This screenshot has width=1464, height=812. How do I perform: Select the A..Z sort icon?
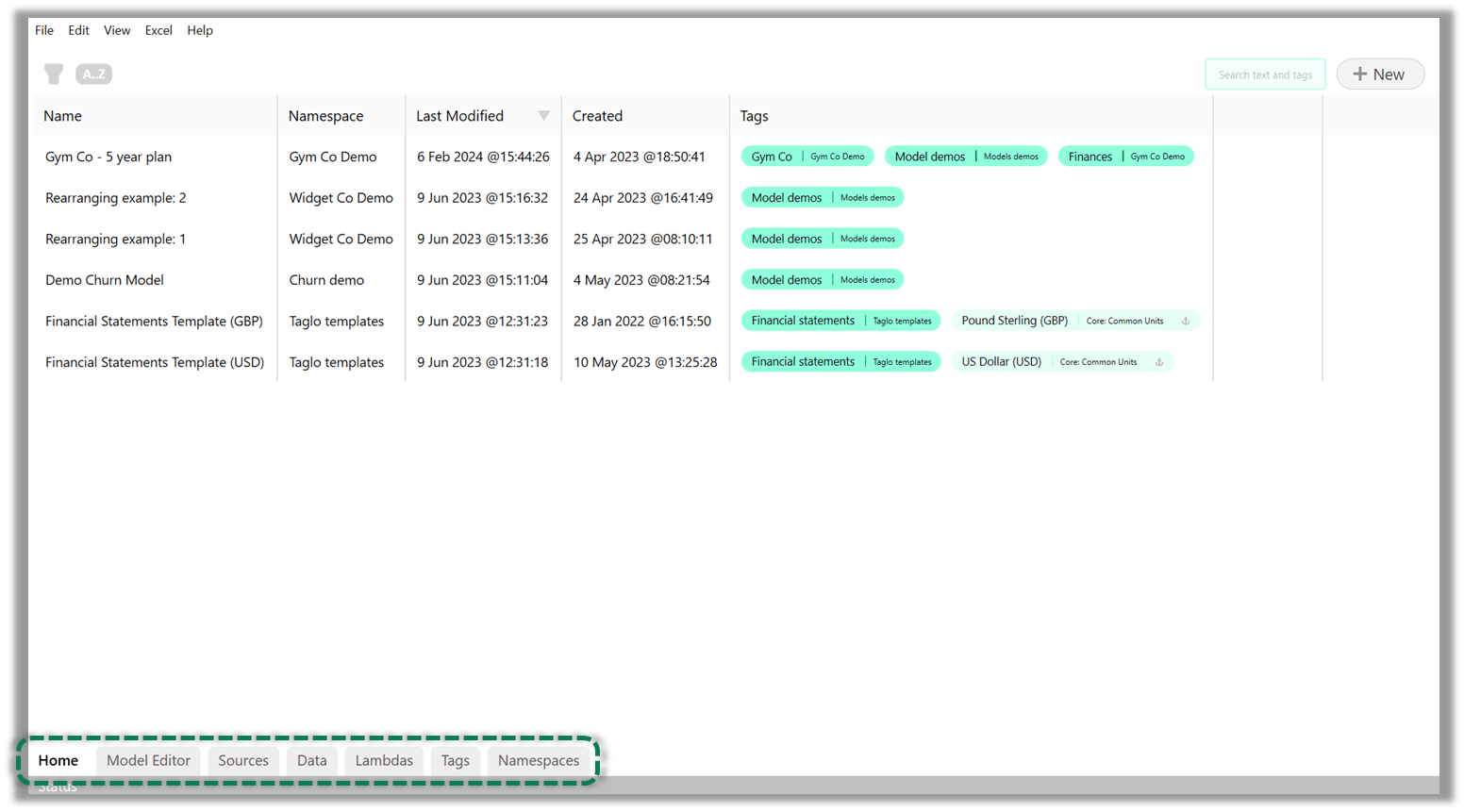[x=93, y=74]
